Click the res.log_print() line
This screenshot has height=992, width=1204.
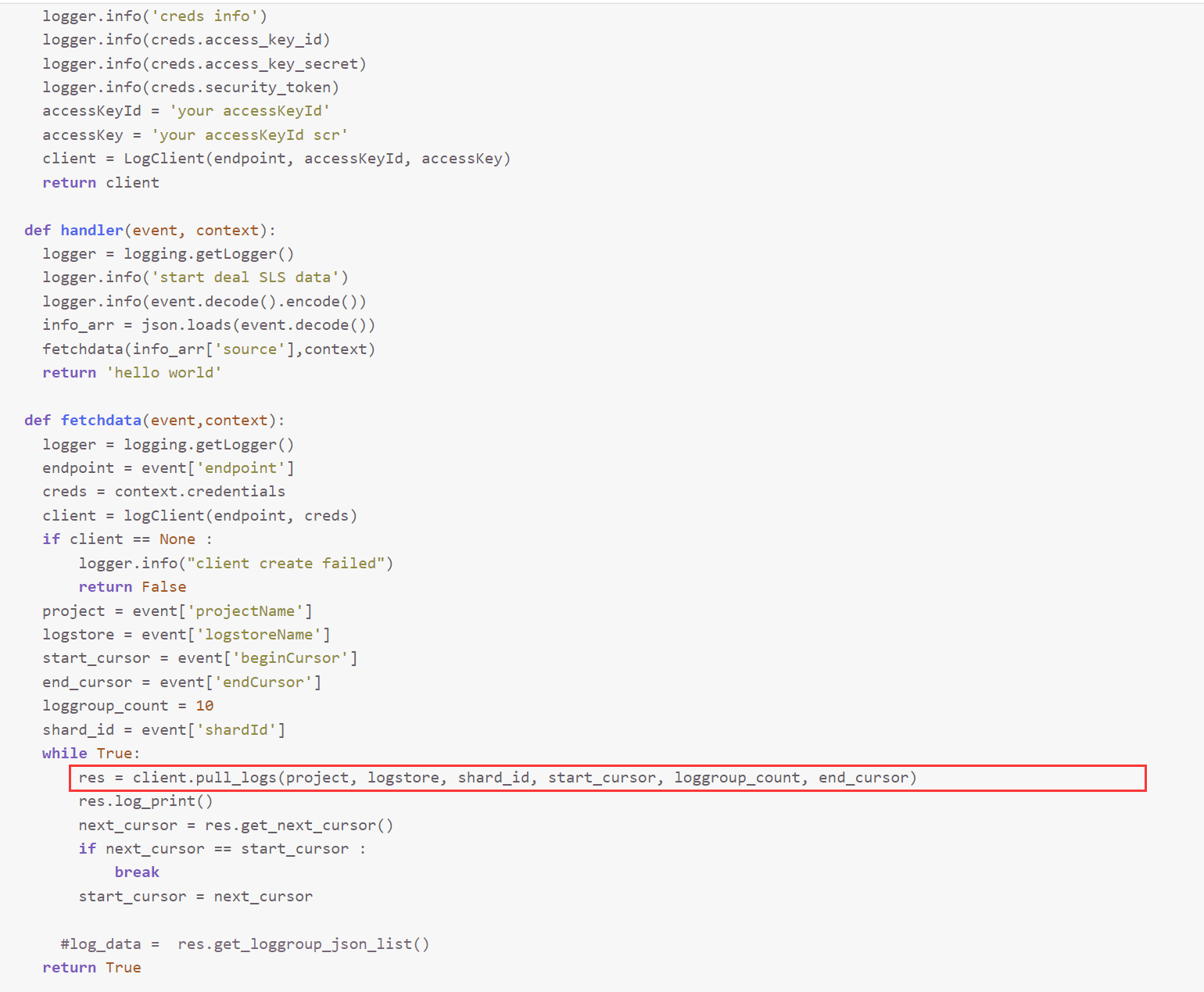tap(145, 801)
